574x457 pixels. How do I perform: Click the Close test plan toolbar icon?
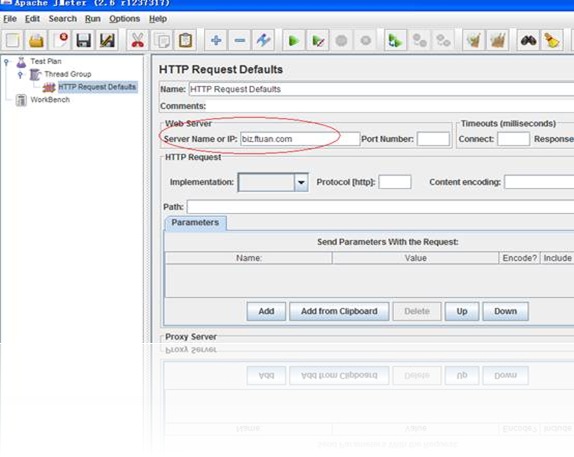coord(60,40)
